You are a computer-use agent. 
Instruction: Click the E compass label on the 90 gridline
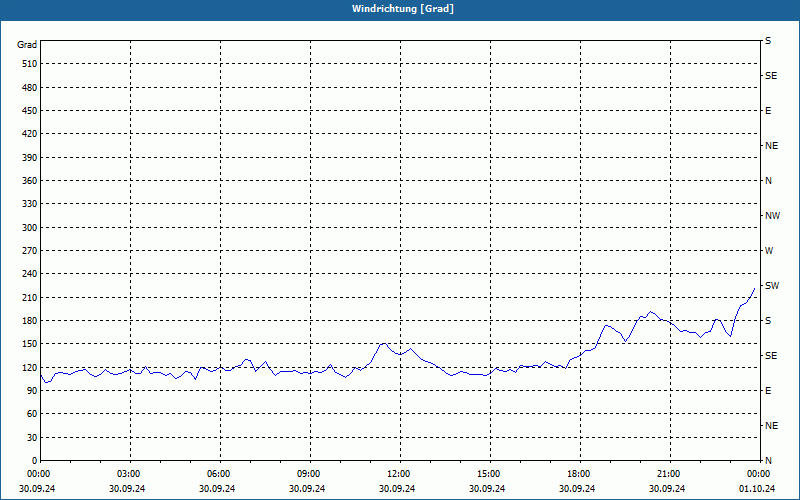coord(768,391)
